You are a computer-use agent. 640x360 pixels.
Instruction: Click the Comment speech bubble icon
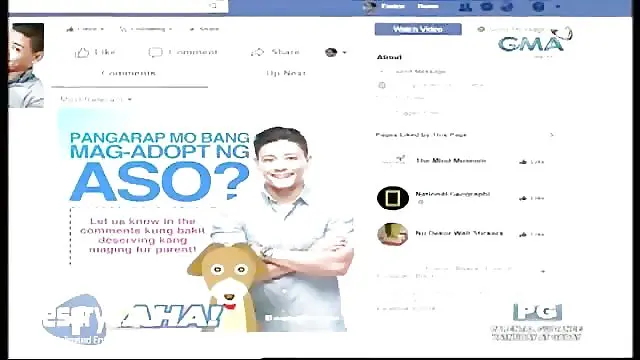point(155,52)
